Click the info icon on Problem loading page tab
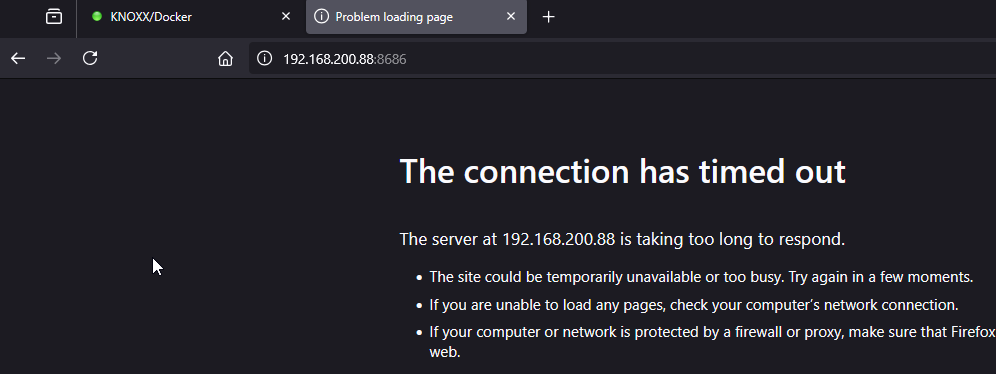The image size is (996, 374). coord(321,17)
